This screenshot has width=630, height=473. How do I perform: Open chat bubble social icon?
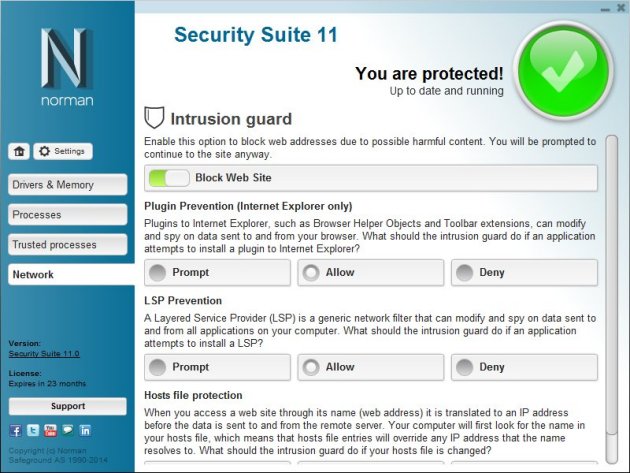[x=68, y=430]
